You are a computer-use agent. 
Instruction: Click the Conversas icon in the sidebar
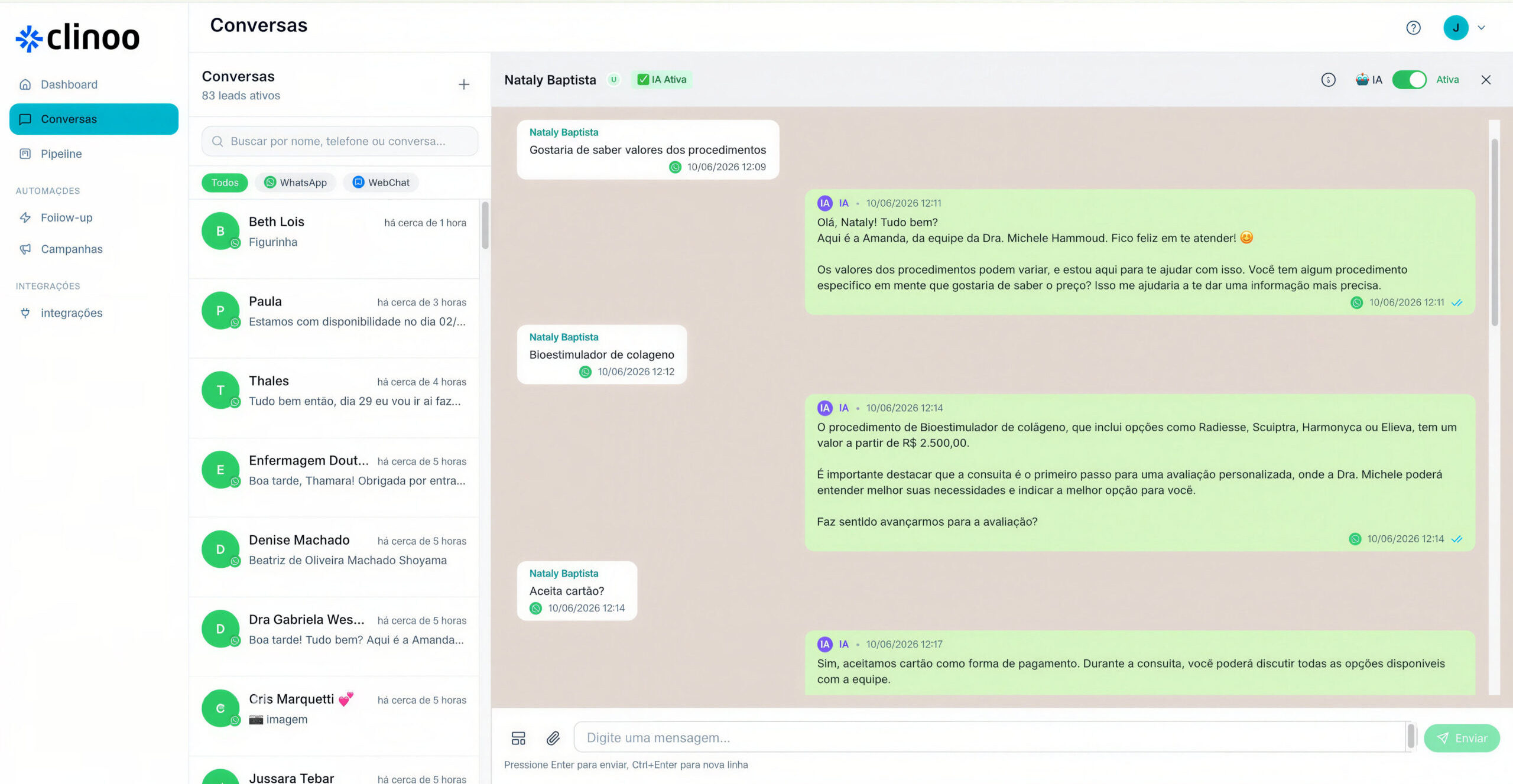point(25,119)
